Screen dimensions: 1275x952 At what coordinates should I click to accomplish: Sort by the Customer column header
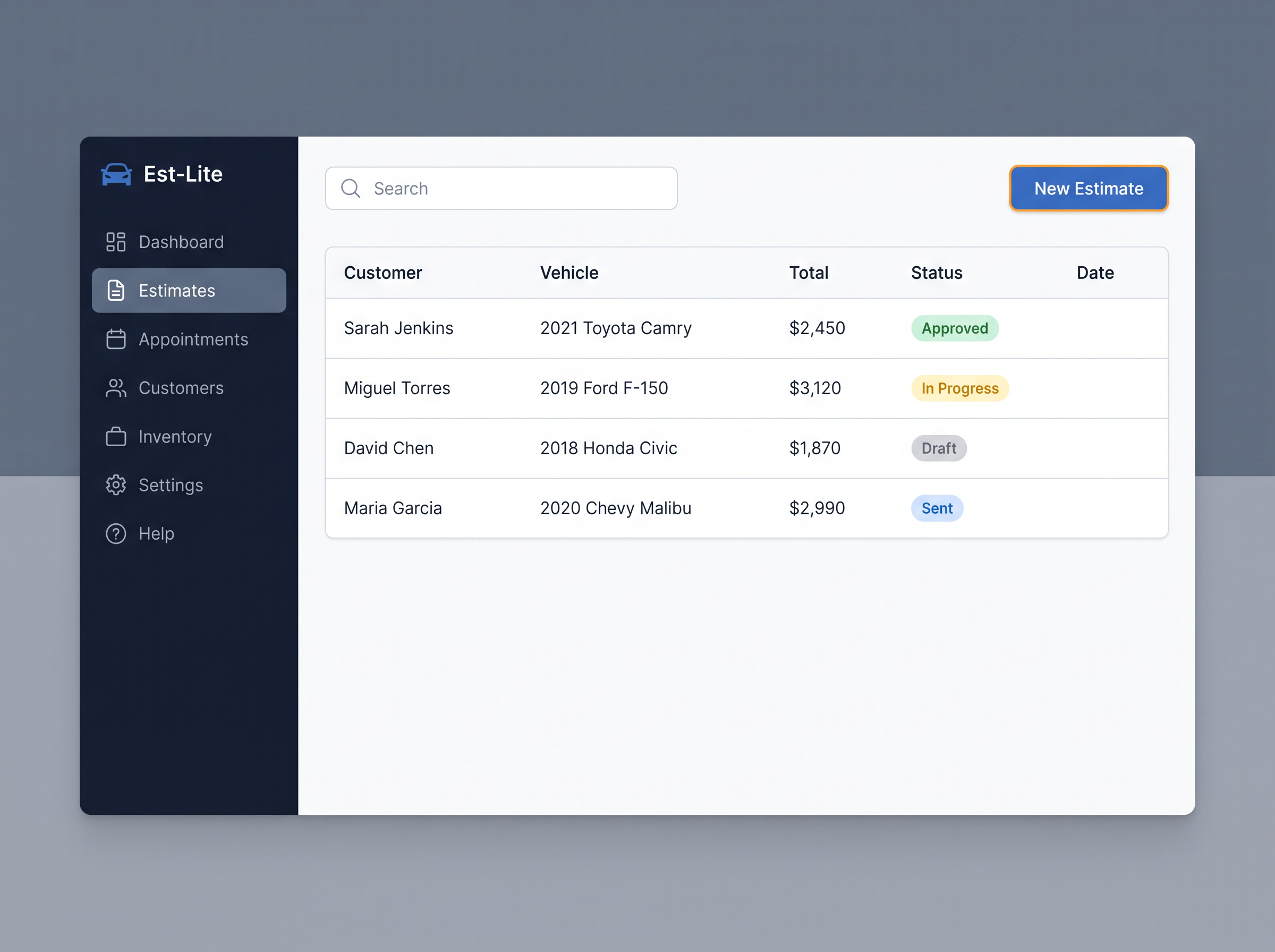tap(383, 273)
